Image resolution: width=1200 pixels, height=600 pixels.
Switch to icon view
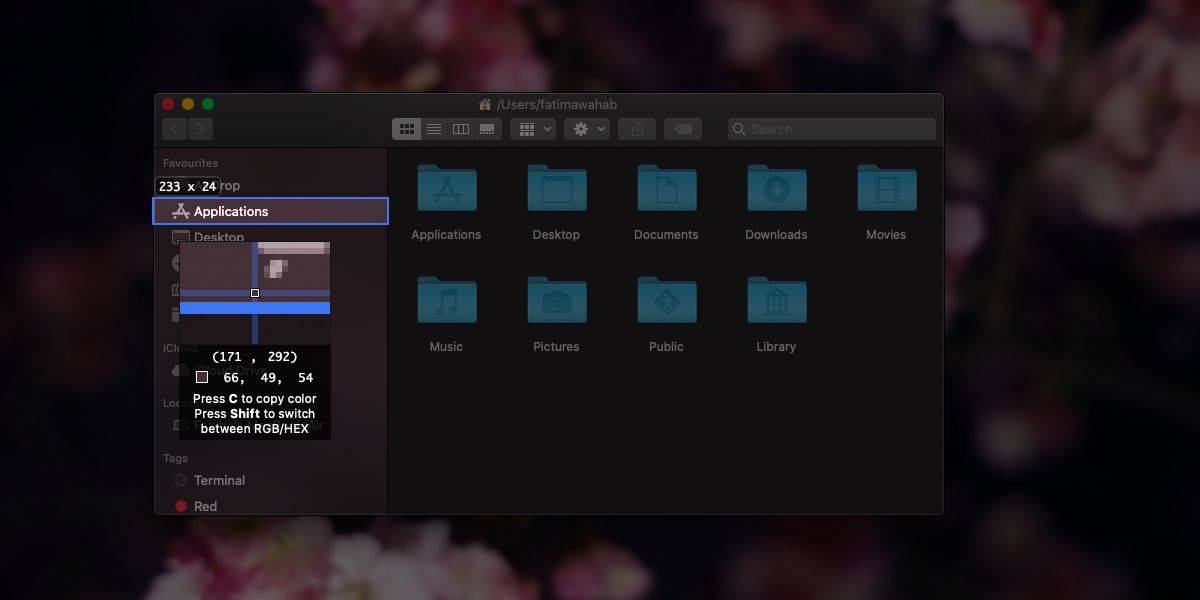pyautogui.click(x=407, y=129)
